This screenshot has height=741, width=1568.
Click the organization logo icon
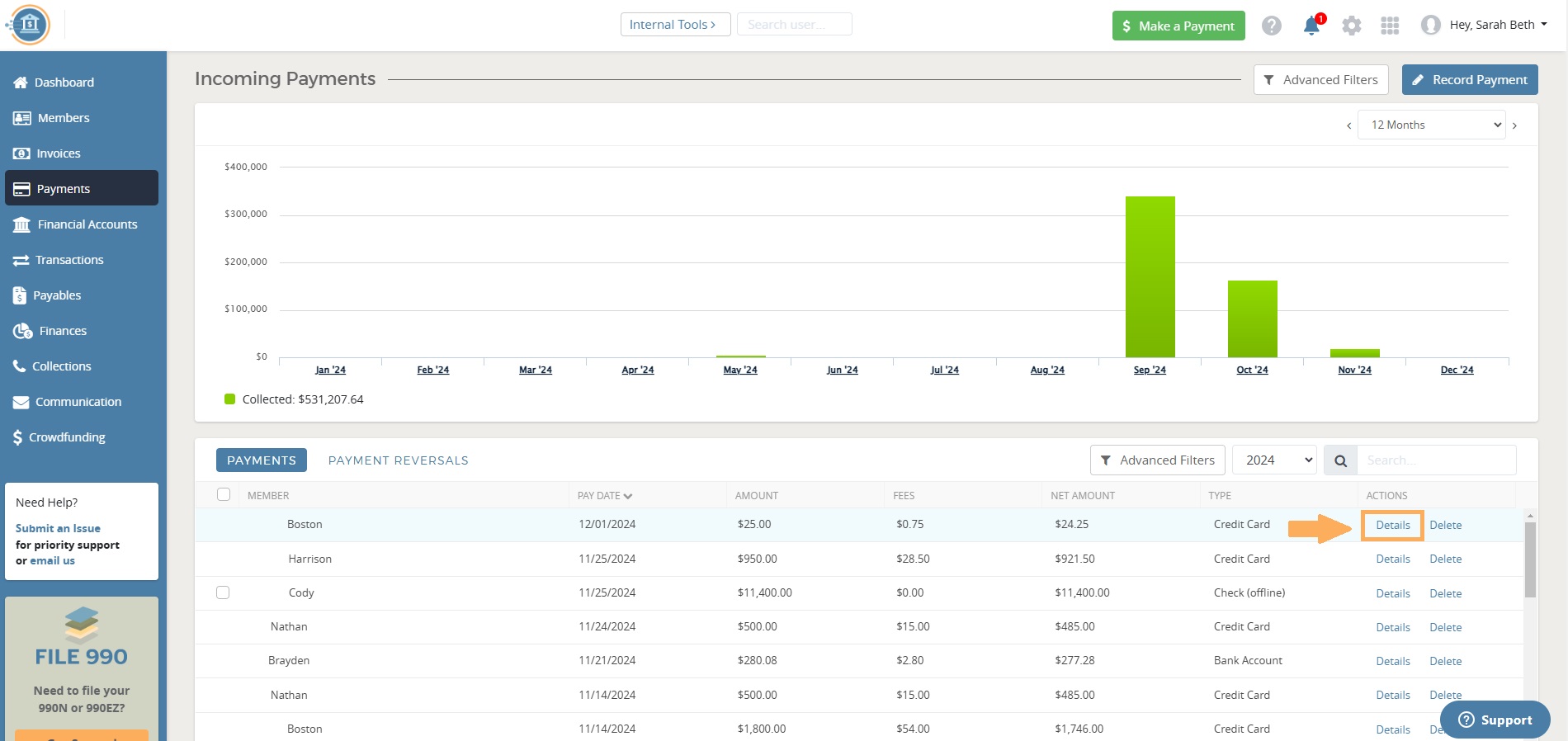click(x=30, y=25)
